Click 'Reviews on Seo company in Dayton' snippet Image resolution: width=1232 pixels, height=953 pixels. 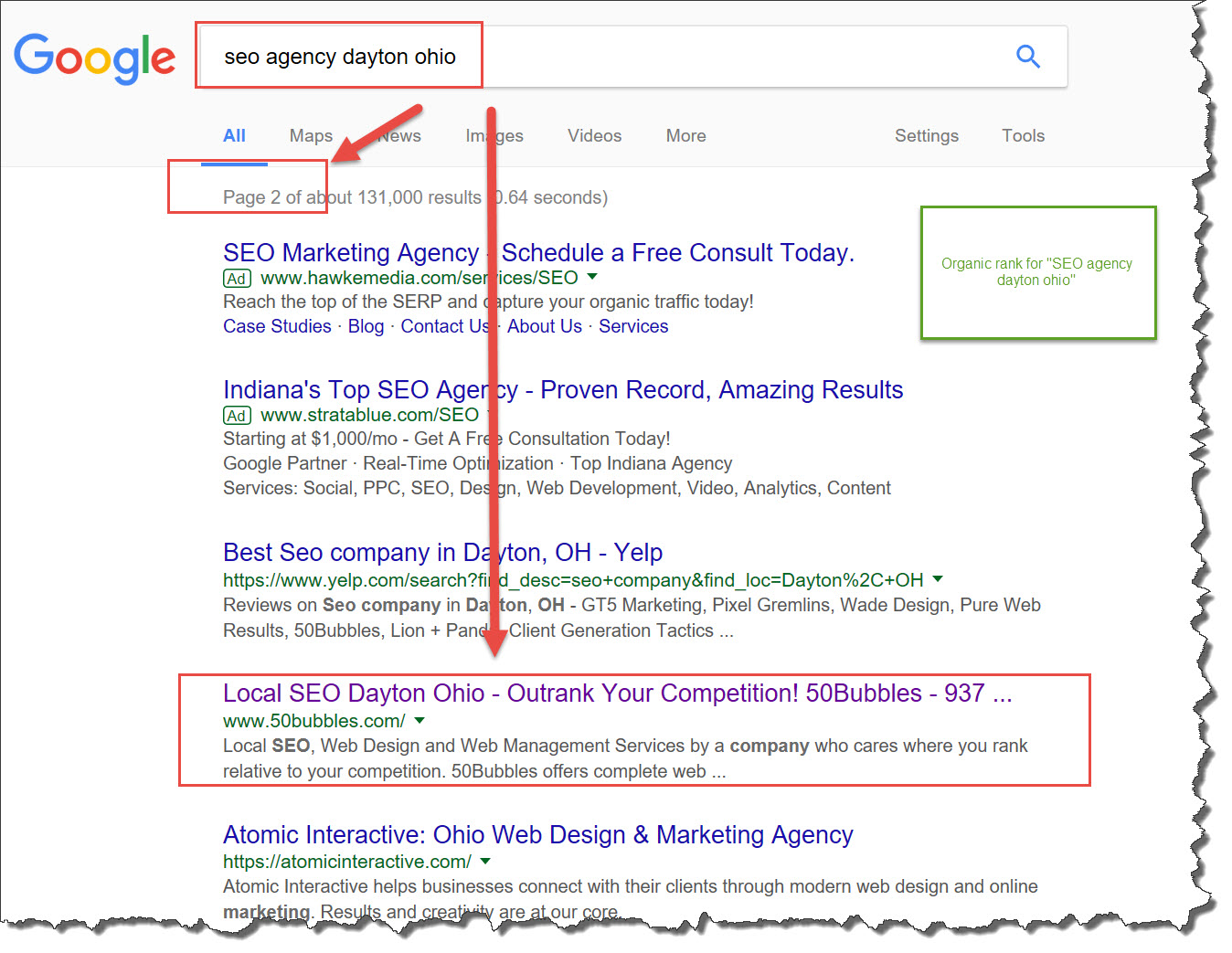[632, 618]
